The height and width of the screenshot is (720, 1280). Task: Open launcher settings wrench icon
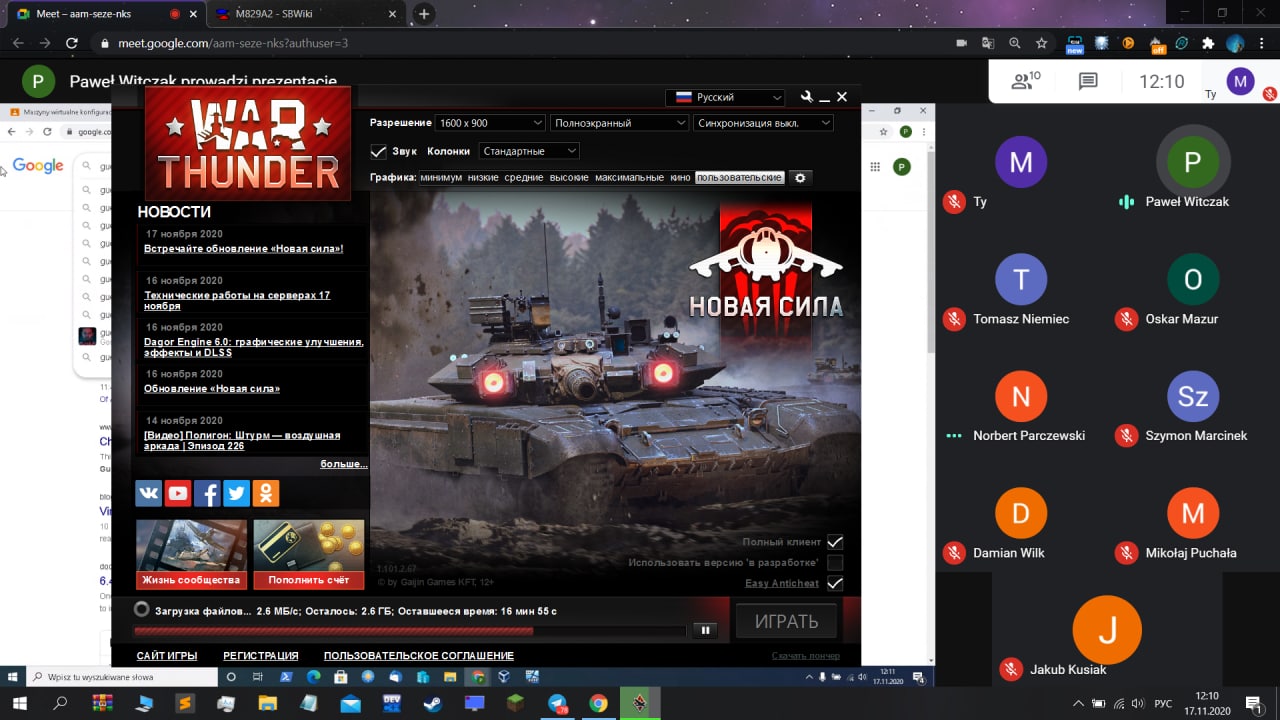coord(807,97)
